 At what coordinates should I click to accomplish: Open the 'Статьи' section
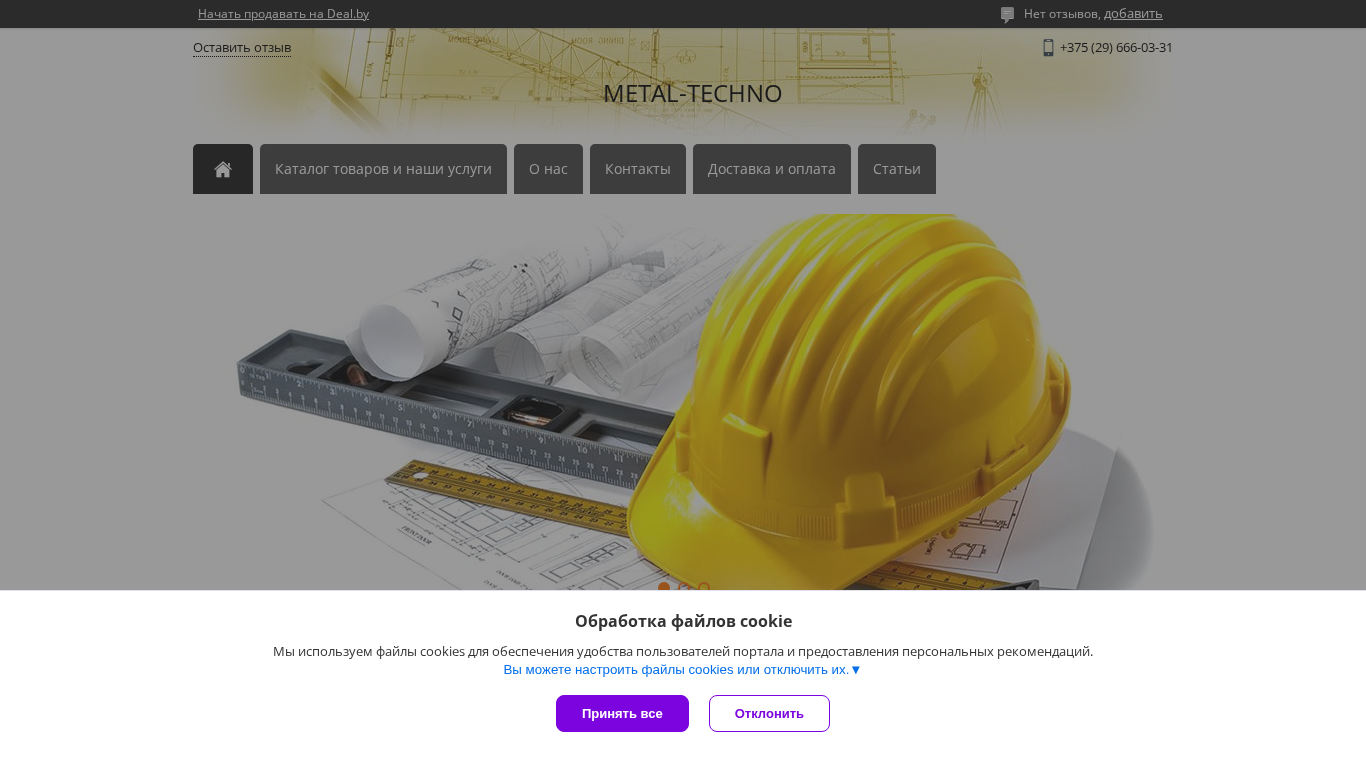coord(897,169)
